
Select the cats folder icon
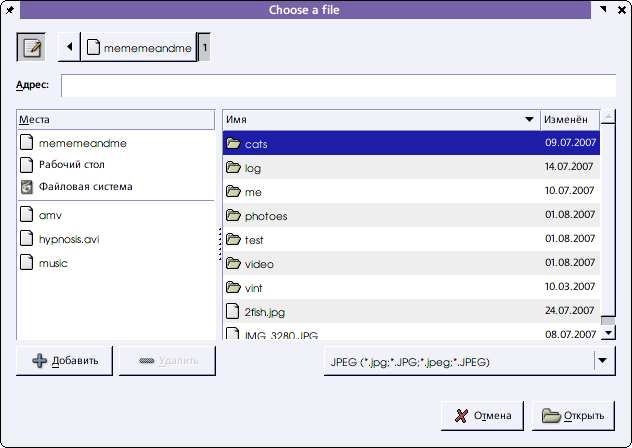(x=233, y=144)
